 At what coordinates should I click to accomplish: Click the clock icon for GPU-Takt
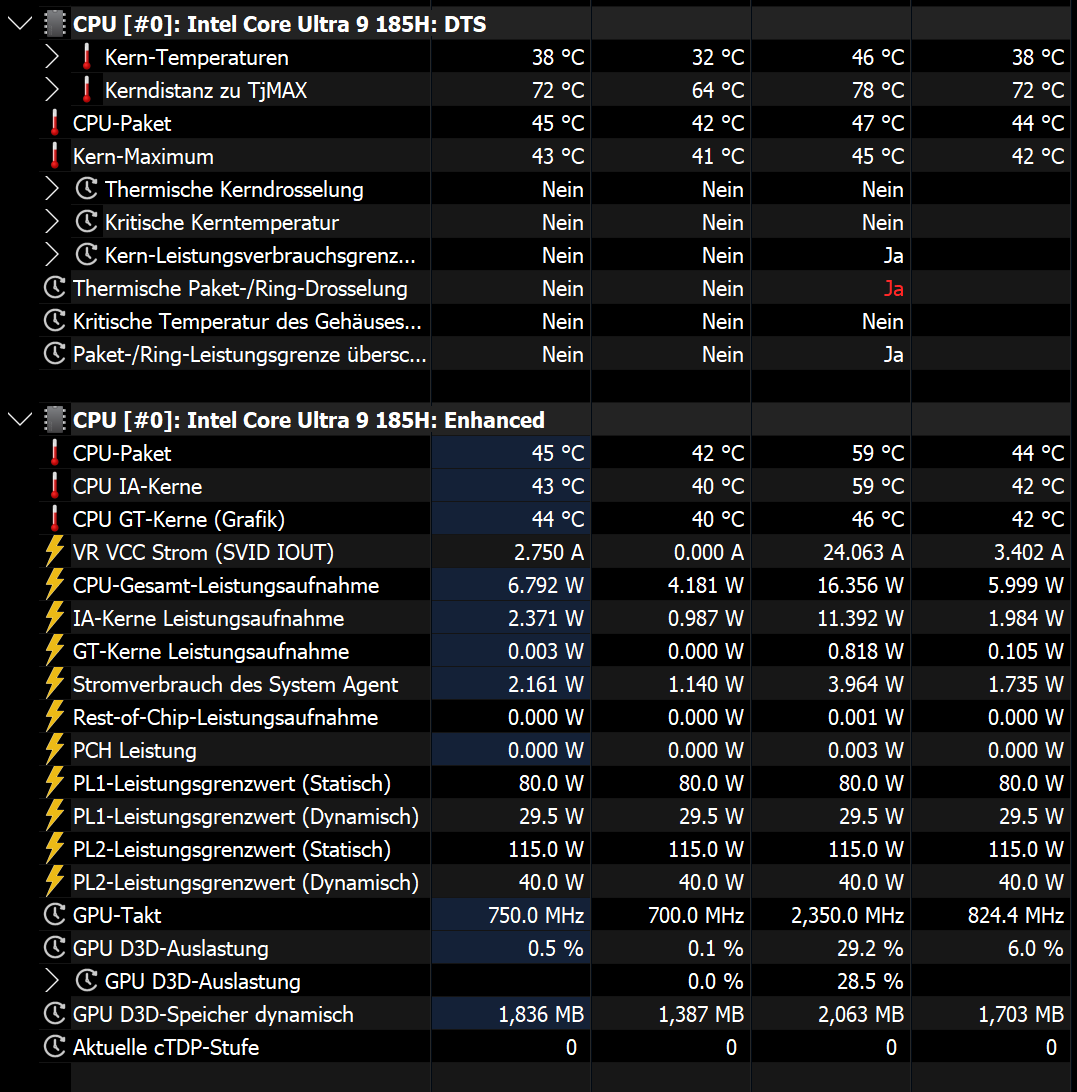54,914
